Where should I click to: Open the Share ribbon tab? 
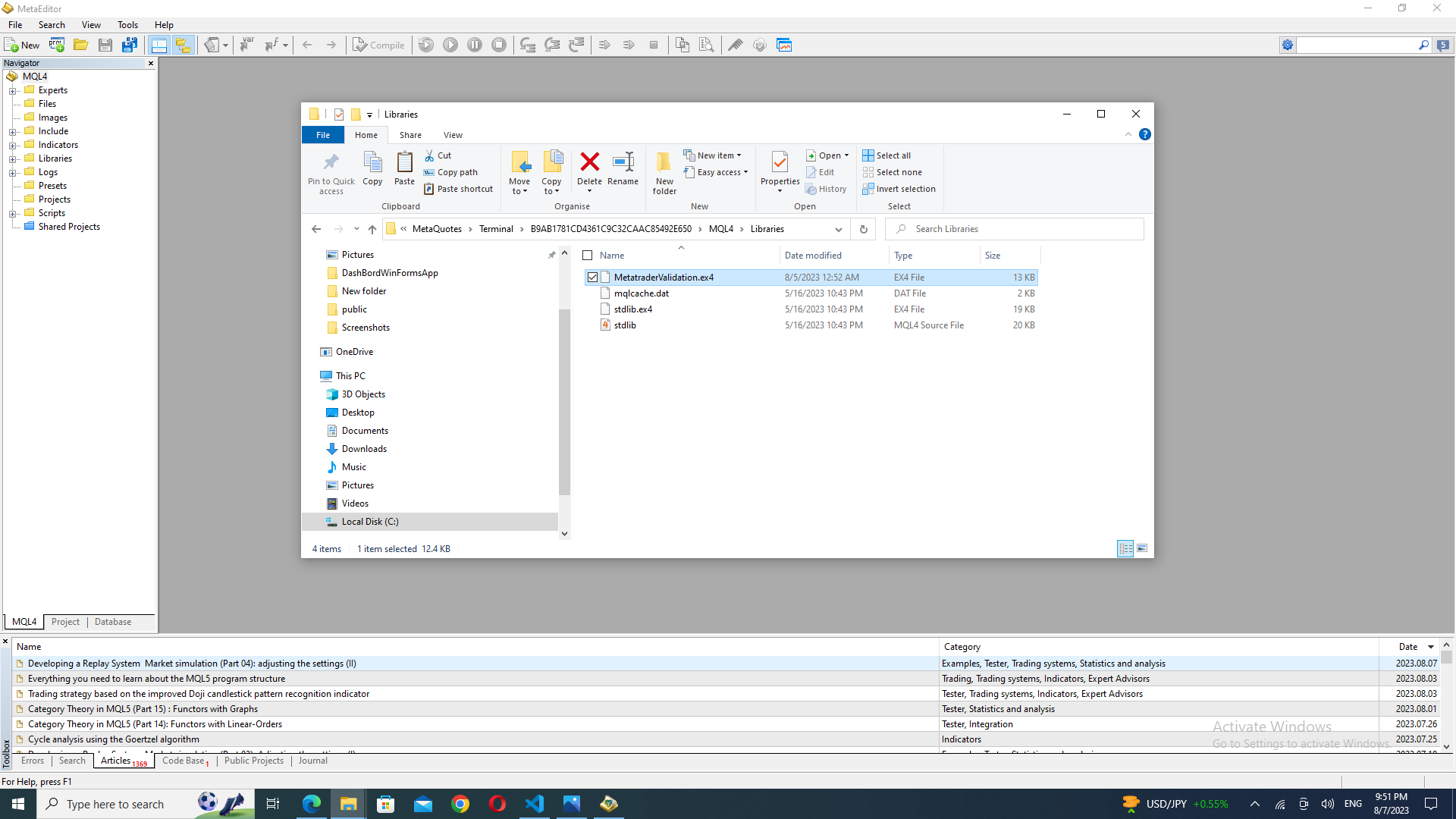pos(410,135)
